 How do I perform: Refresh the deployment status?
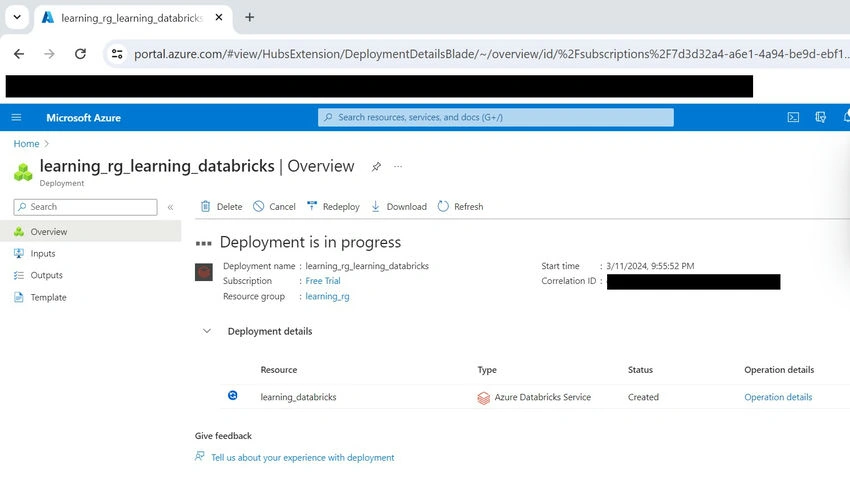(x=460, y=207)
